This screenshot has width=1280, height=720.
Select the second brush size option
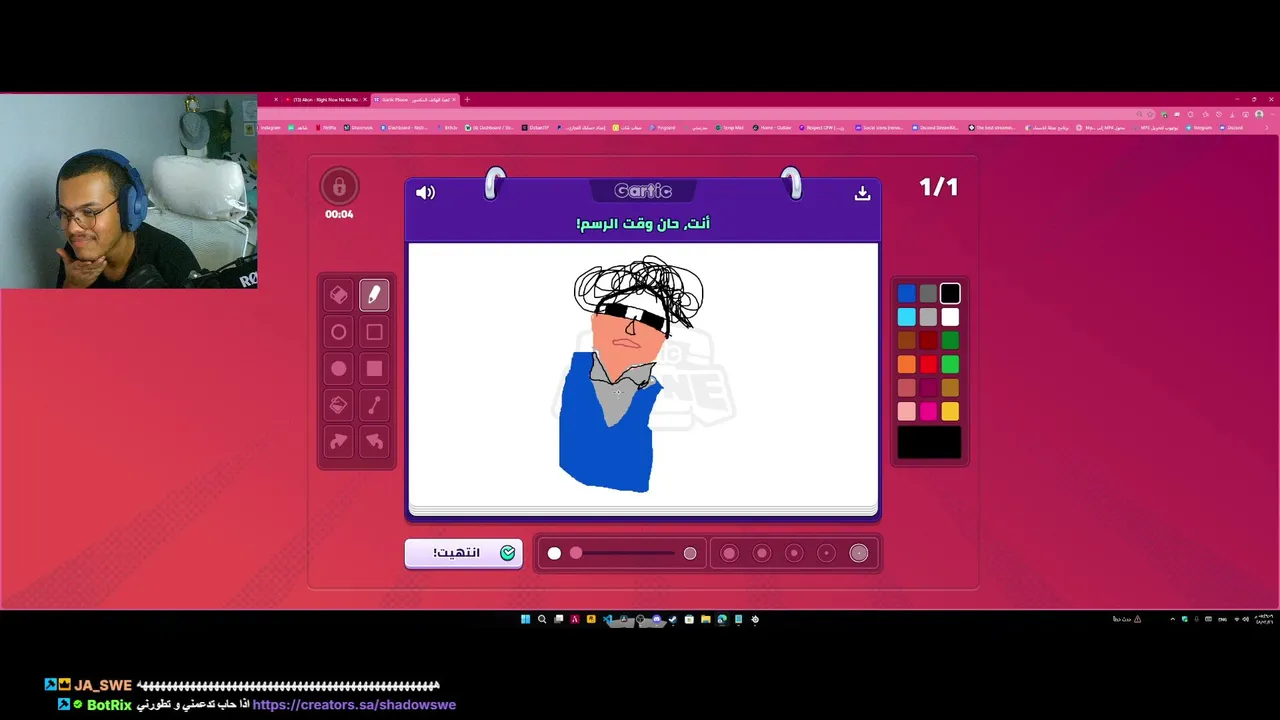pyautogui.click(x=762, y=553)
